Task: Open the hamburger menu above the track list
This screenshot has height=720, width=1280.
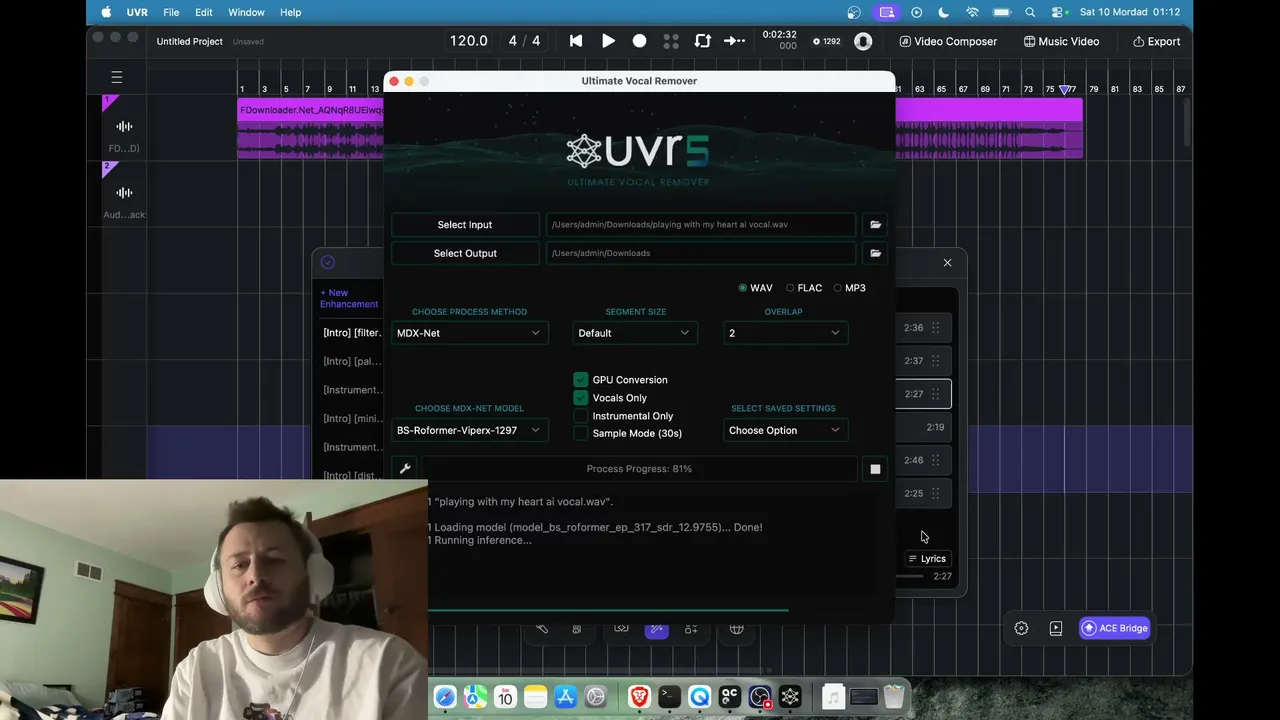Action: pos(117,77)
